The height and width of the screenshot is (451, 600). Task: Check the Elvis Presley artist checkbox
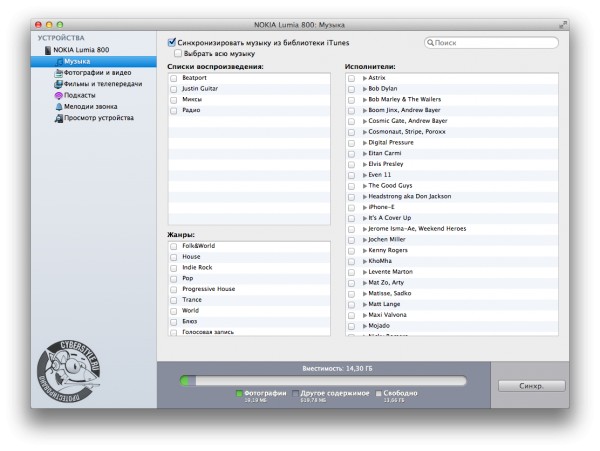[351, 164]
